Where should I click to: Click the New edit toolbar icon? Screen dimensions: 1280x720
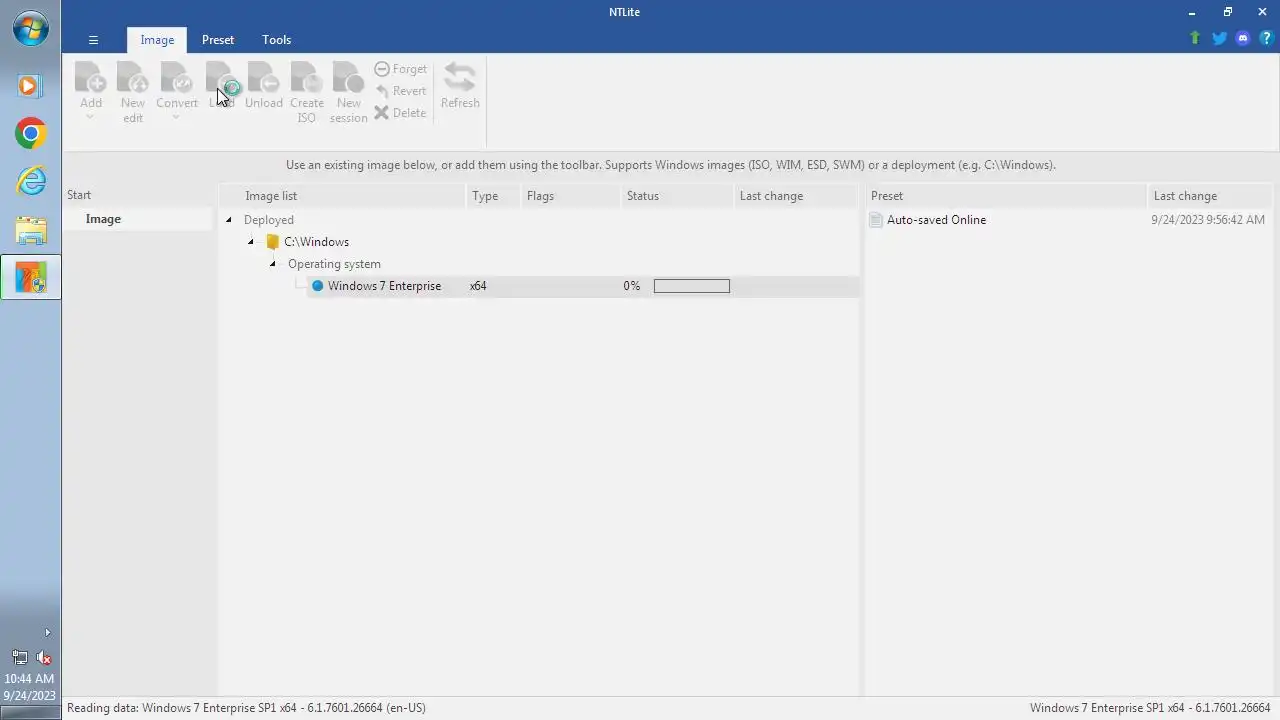[x=133, y=78]
